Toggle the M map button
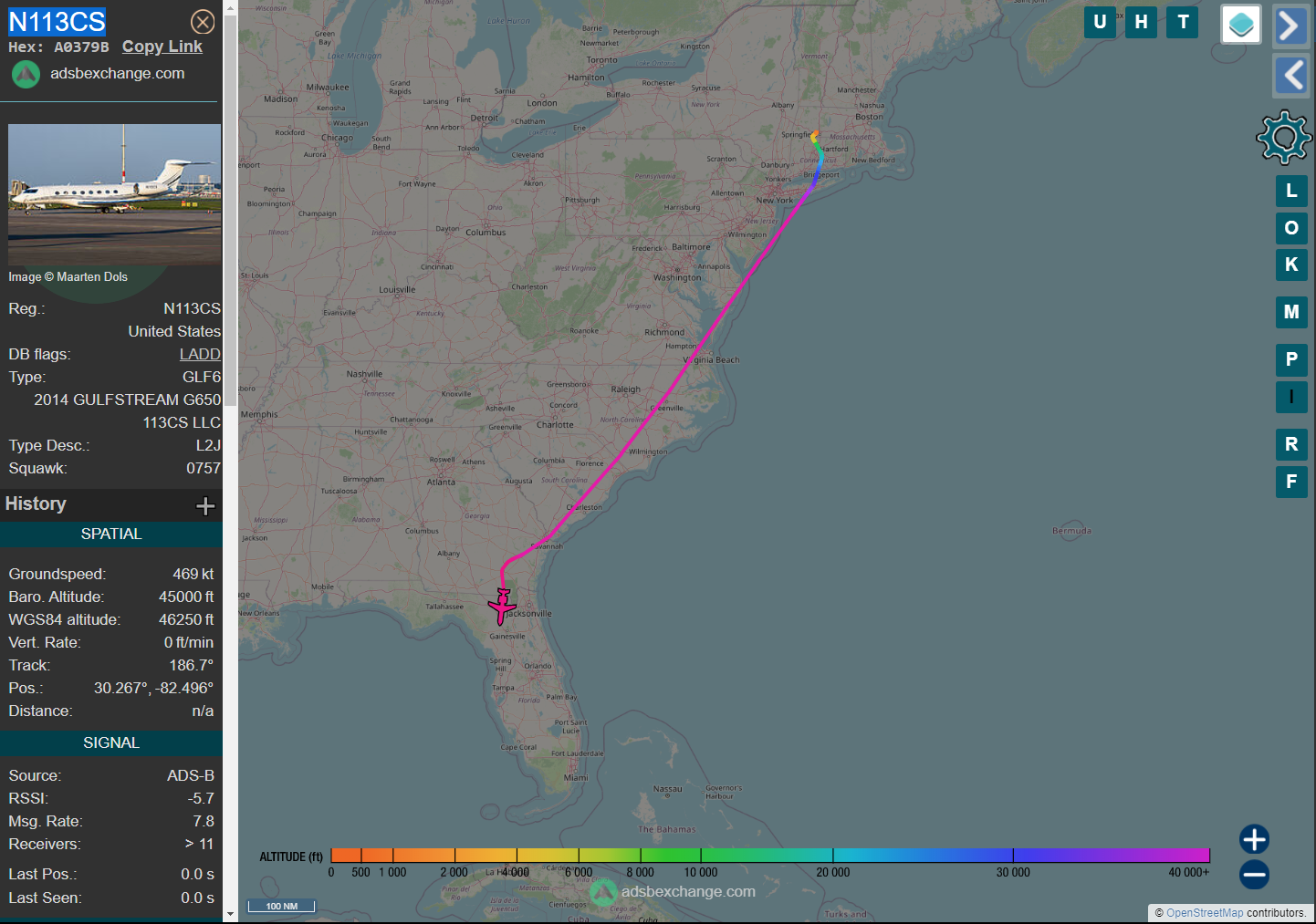Viewport: 1316px width, 924px height. 1291,312
